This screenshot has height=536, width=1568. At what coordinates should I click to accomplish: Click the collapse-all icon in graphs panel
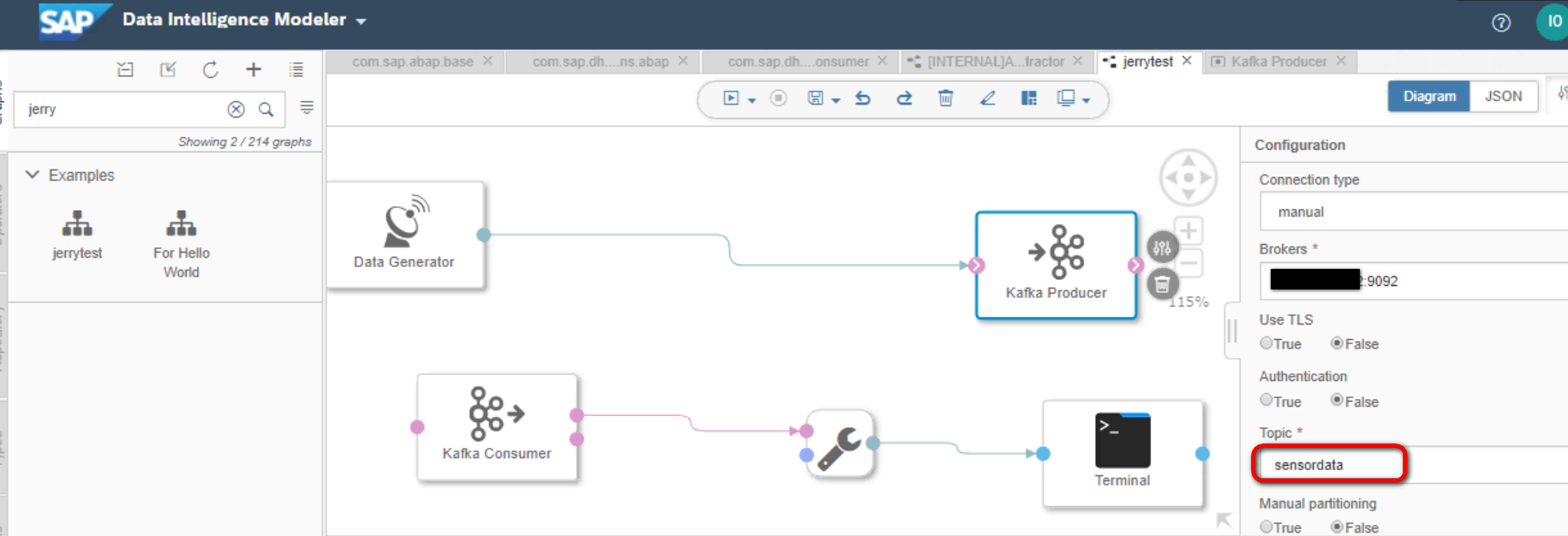tap(125, 70)
